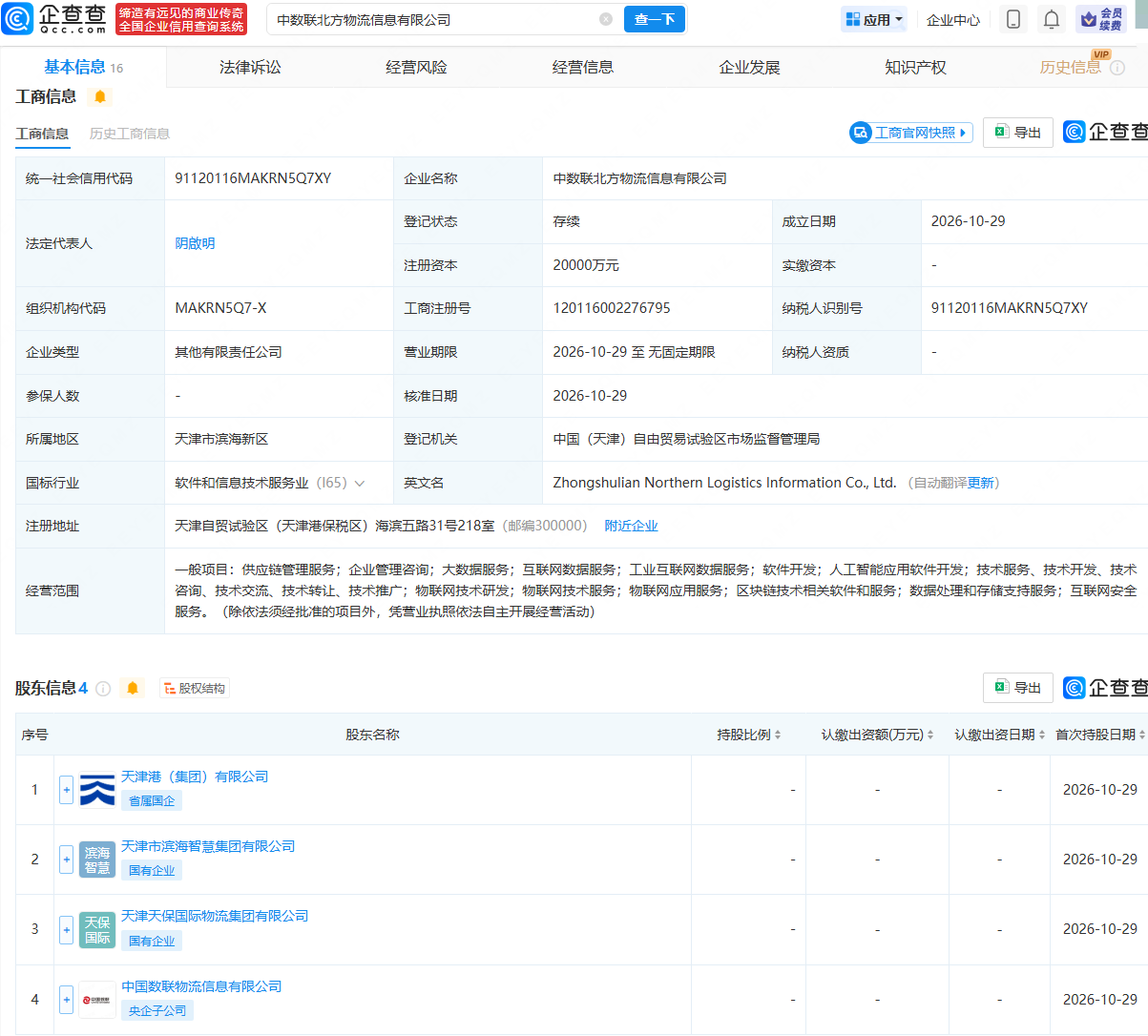The height and width of the screenshot is (1036, 1148).
Task: Open the 知识产权 tab
Action: click(x=915, y=67)
